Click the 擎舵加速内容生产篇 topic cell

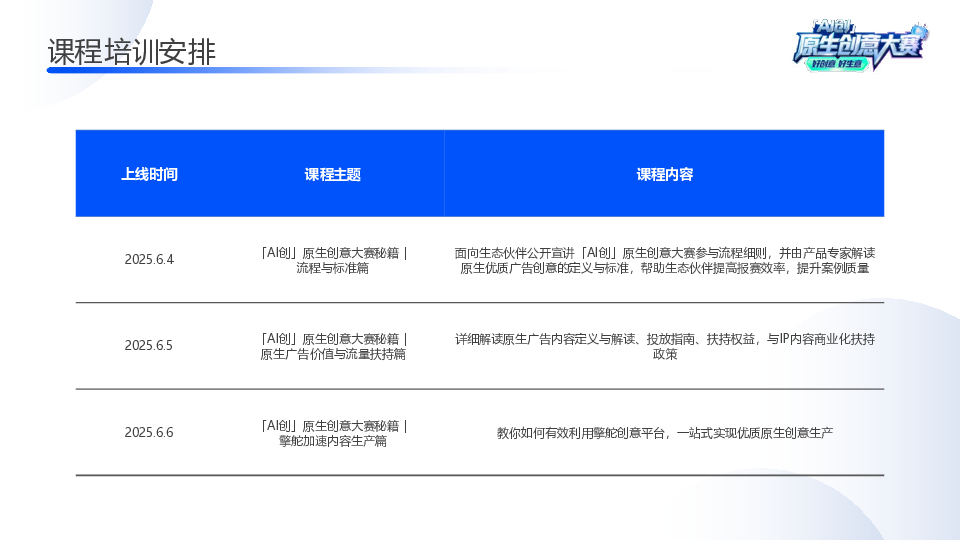(333, 433)
